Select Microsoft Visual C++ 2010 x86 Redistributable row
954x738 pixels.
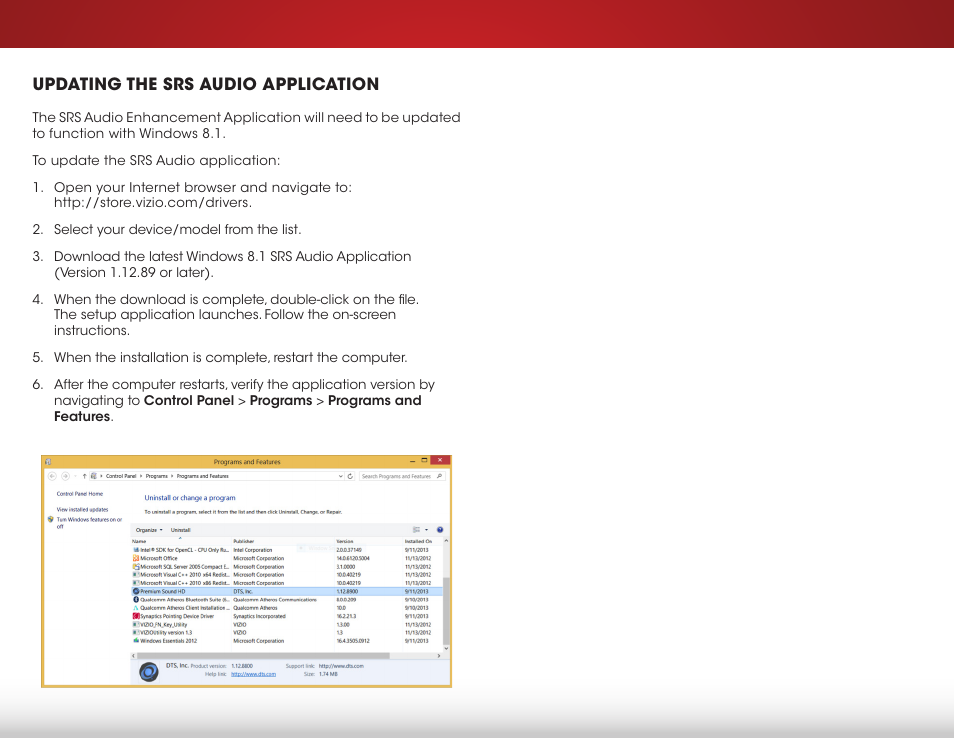point(287,583)
